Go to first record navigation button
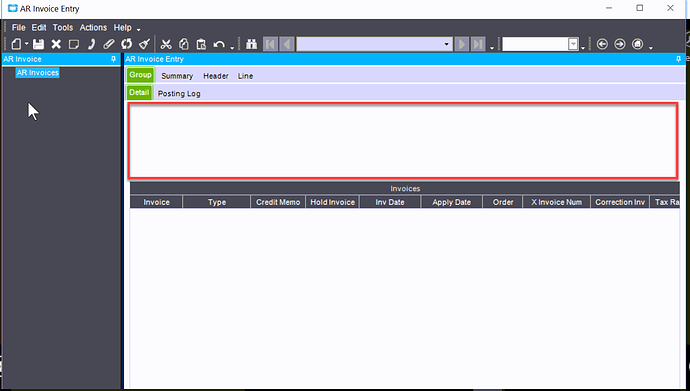 (x=270, y=44)
